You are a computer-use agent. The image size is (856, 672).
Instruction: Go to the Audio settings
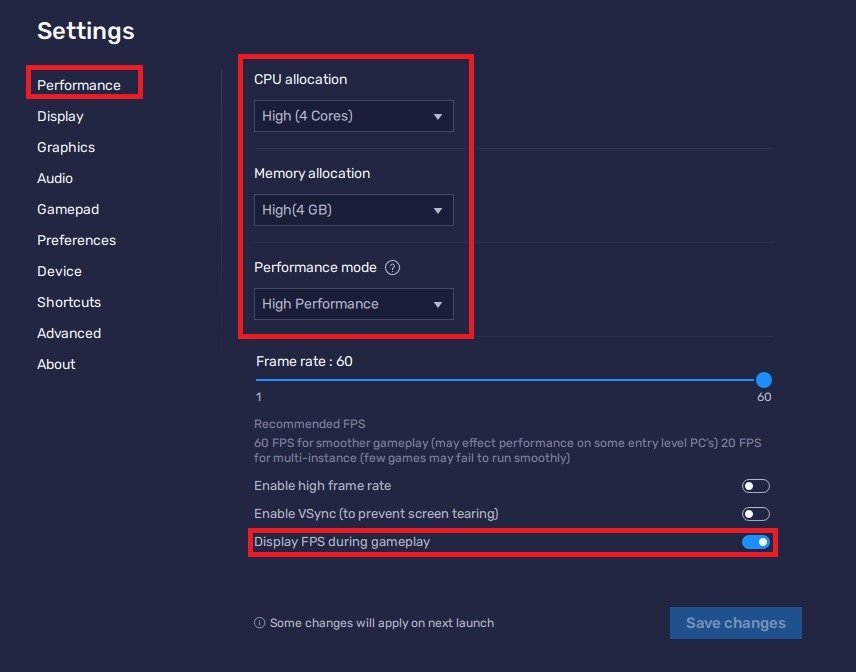point(55,178)
